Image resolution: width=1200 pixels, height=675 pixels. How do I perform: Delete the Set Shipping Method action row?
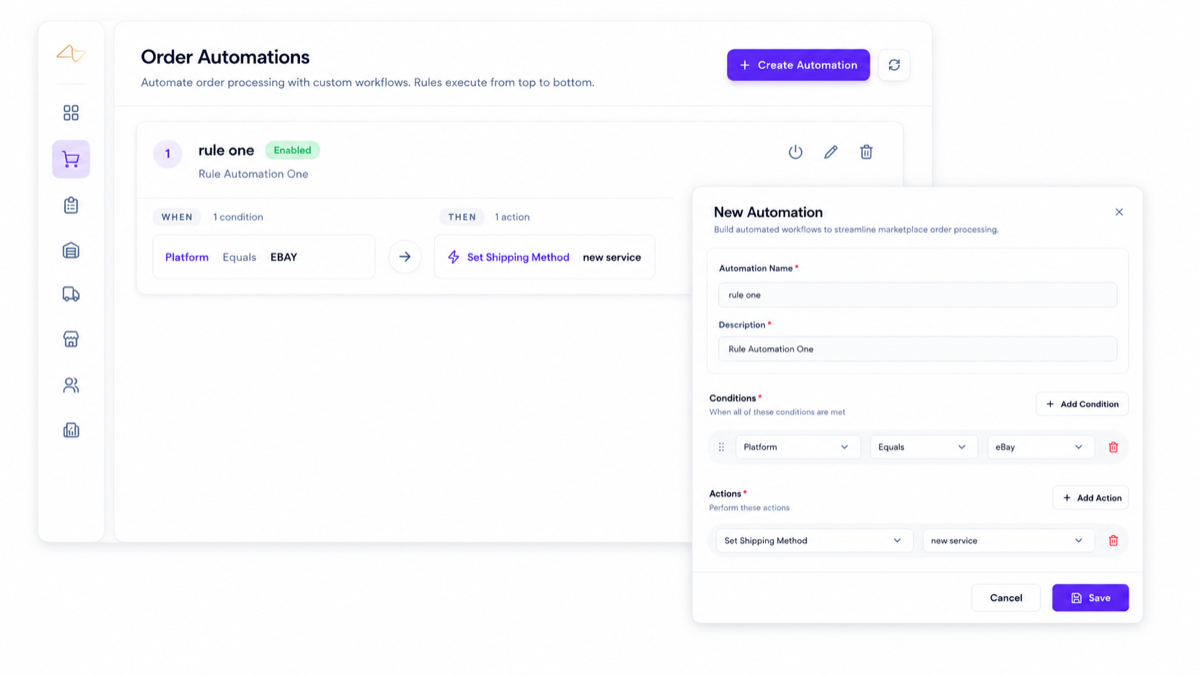pos(1113,540)
